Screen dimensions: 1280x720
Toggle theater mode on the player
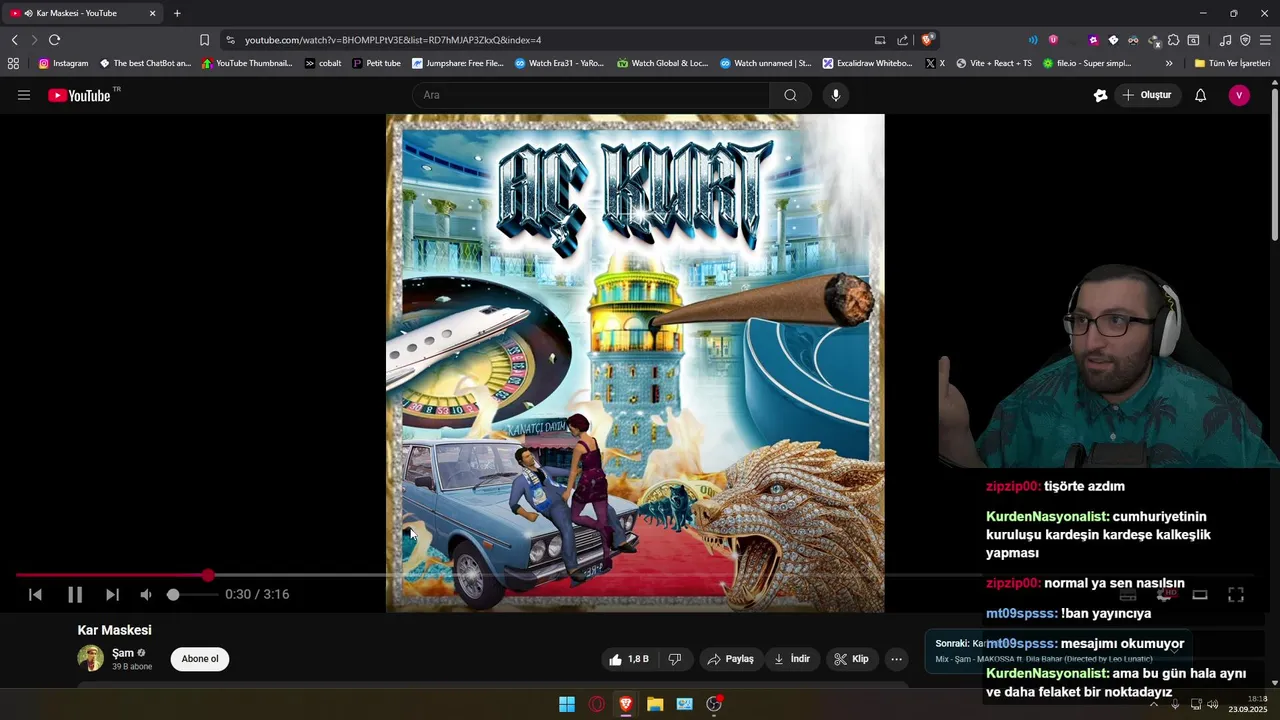click(1200, 594)
